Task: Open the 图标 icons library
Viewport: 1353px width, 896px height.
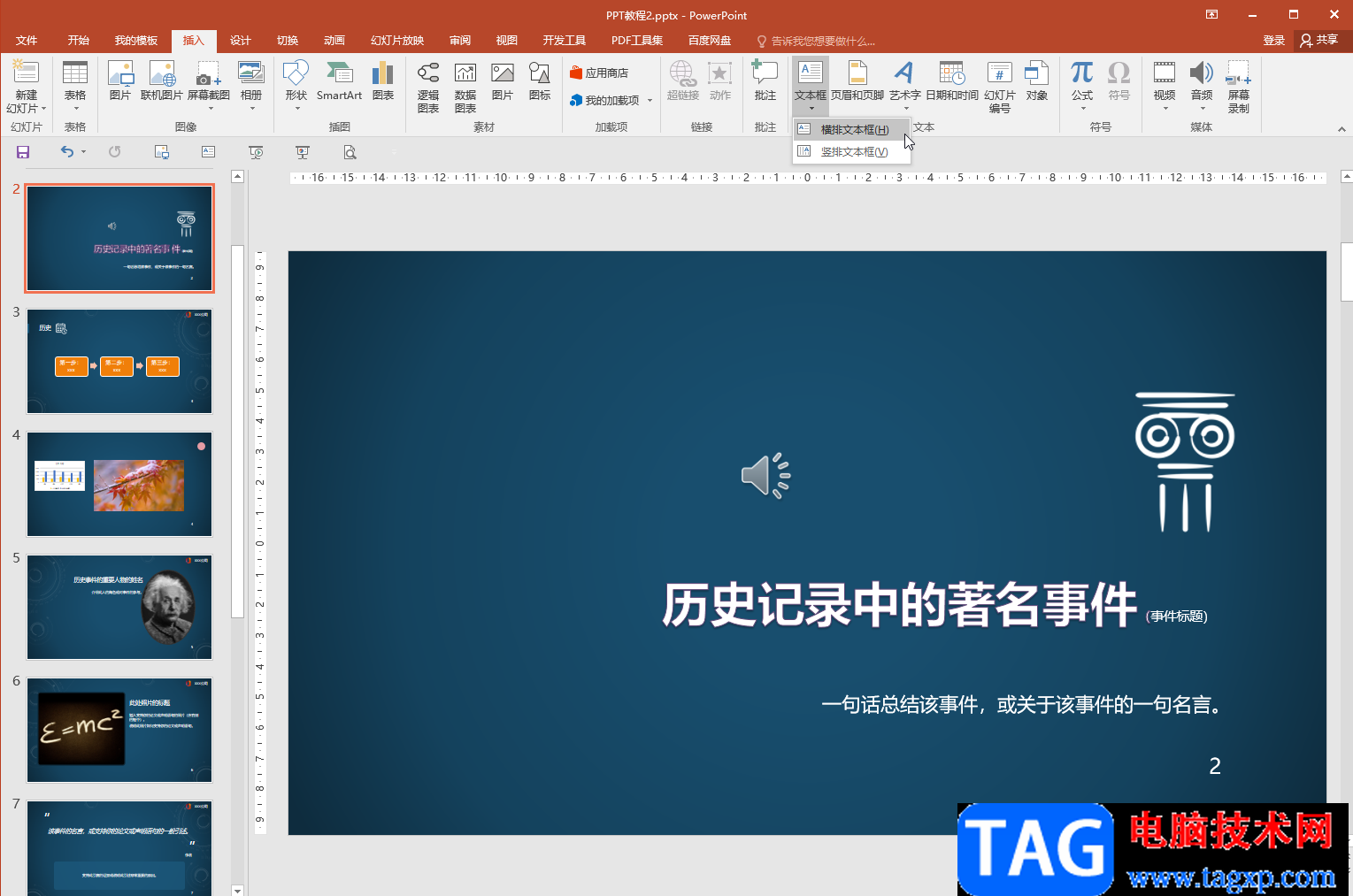Action: (x=540, y=81)
